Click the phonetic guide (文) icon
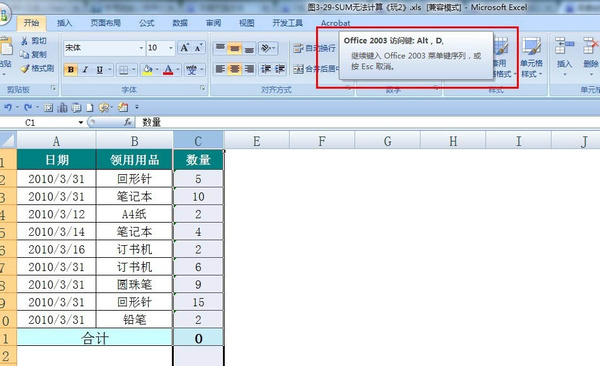This screenshot has height=366, width=600. tap(191, 70)
